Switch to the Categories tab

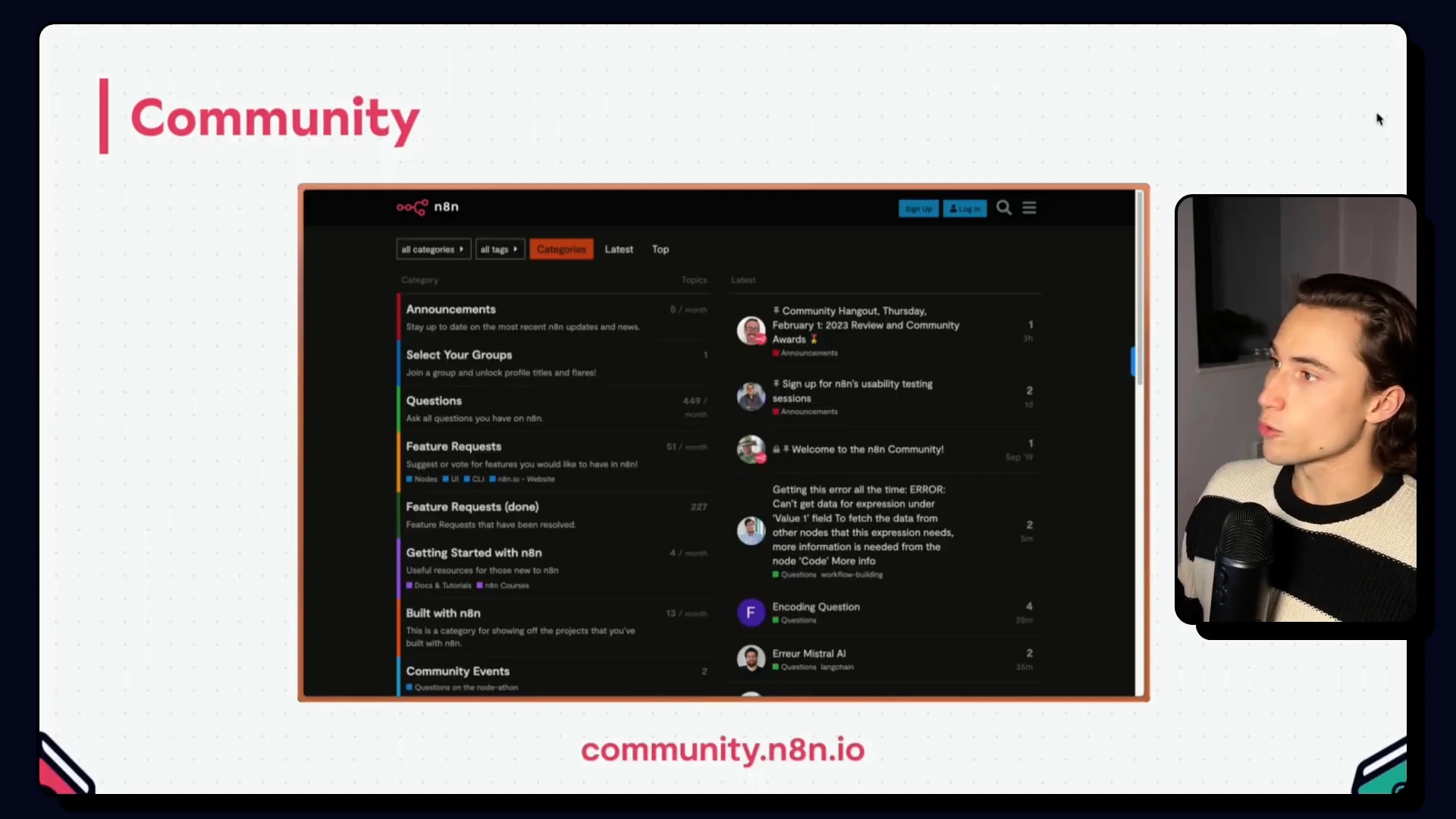tap(561, 249)
